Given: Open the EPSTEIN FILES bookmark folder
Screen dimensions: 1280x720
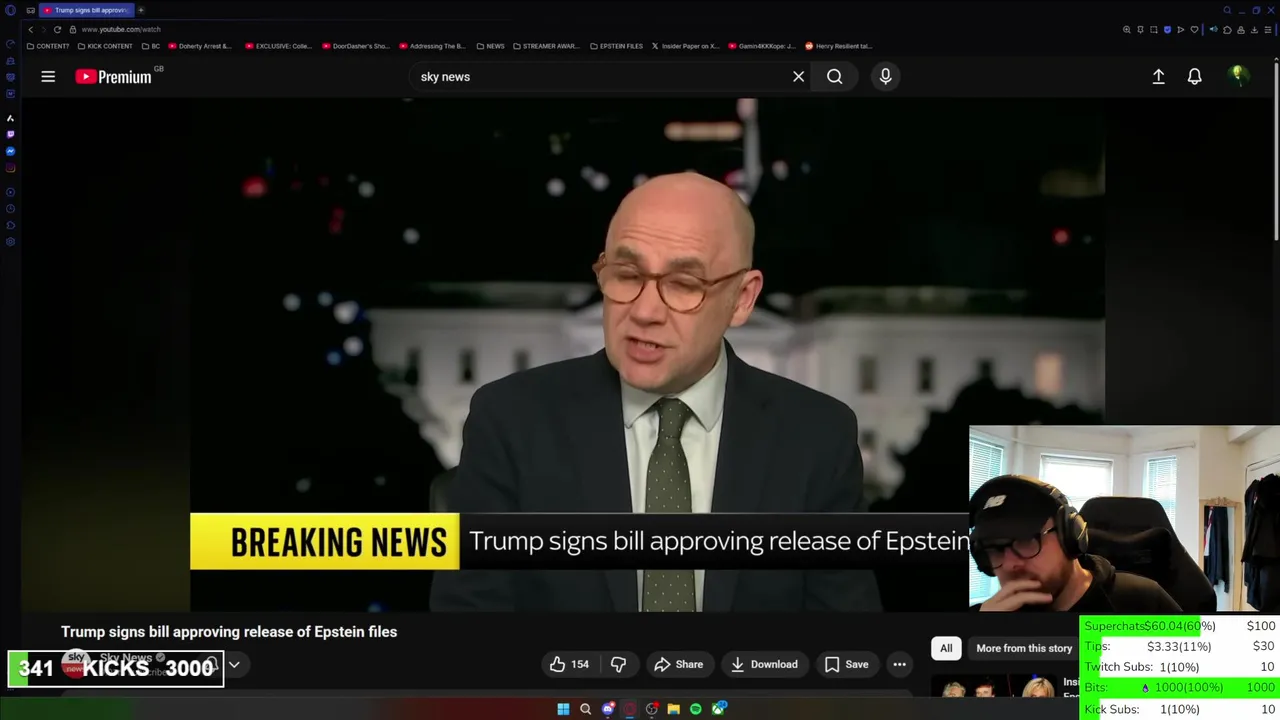Looking at the screenshot, I should 616,46.
